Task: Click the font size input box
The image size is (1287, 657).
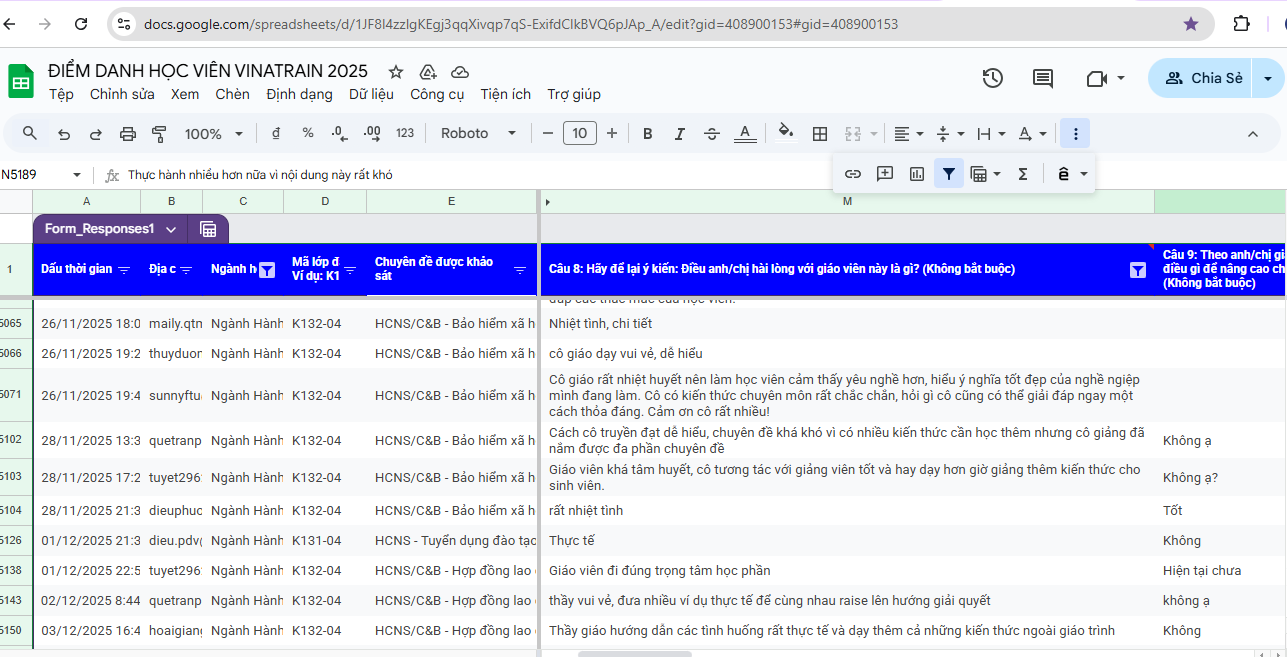Action: click(x=580, y=134)
